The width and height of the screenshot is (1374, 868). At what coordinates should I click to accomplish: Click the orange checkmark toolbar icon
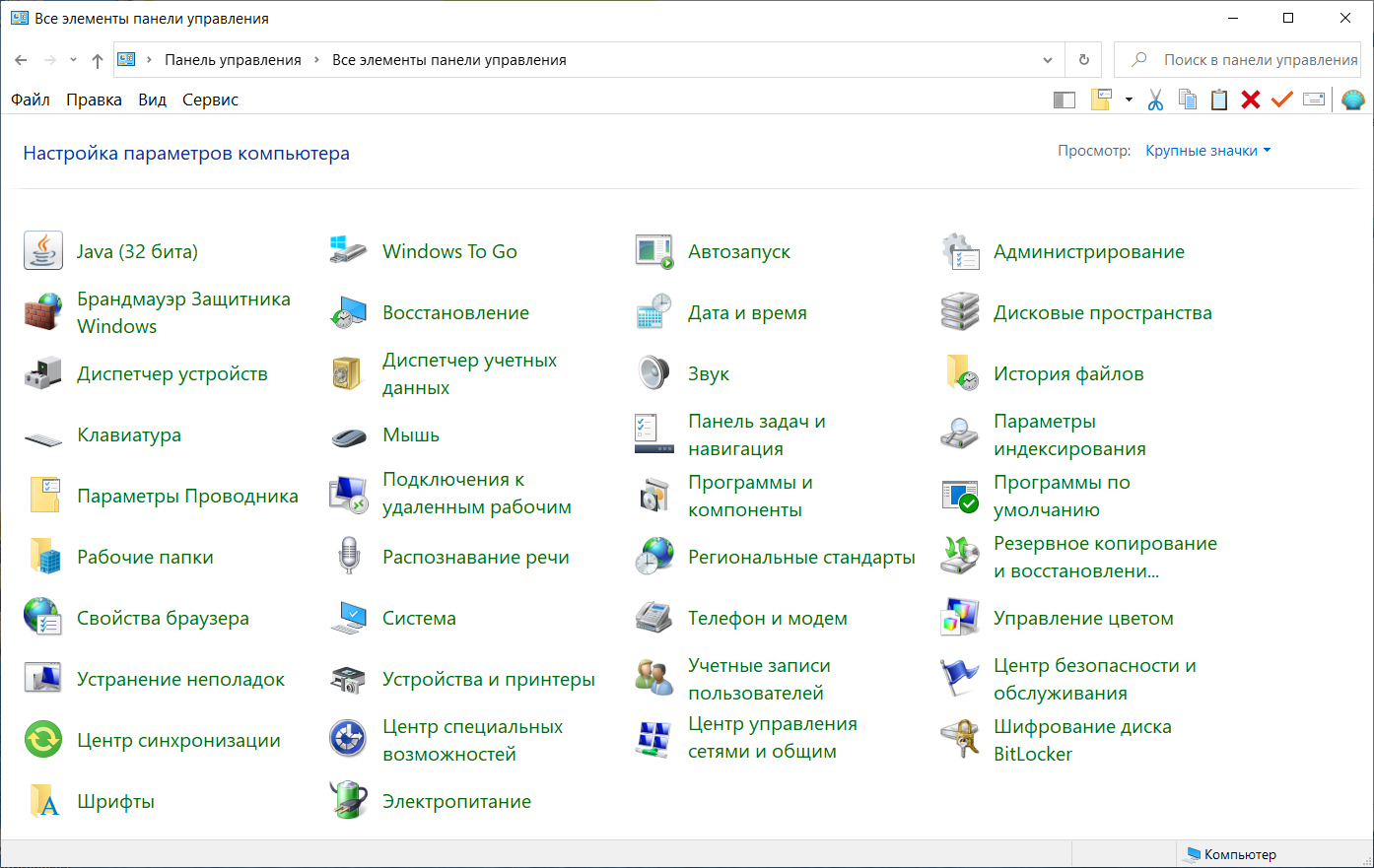[1281, 100]
